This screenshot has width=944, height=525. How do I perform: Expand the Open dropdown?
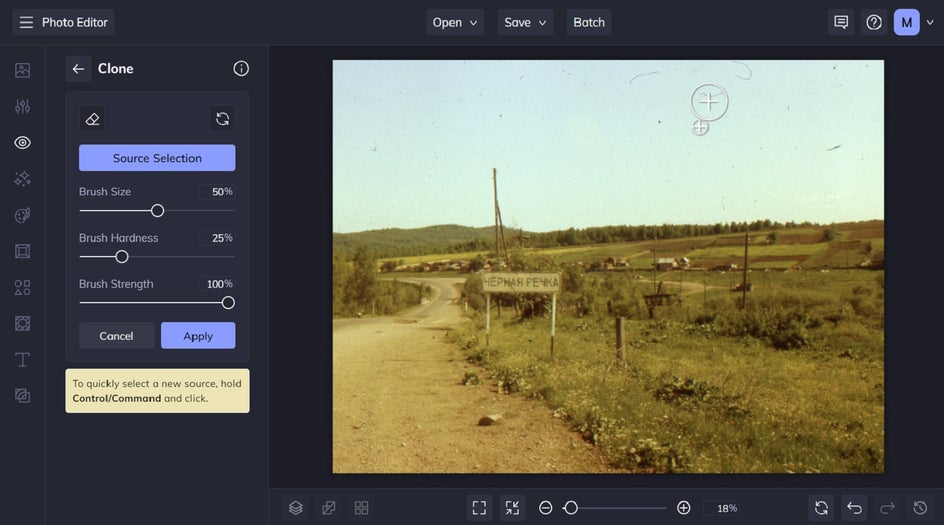pyautogui.click(x=455, y=22)
